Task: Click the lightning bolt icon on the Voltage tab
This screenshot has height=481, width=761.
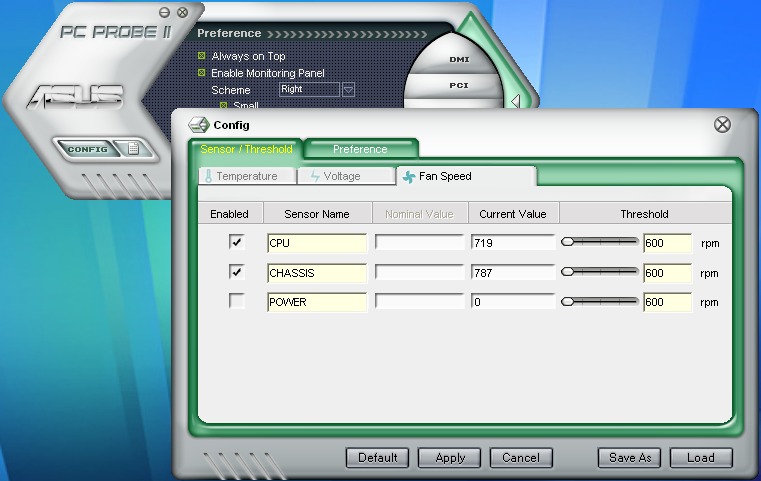Action: click(315, 176)
